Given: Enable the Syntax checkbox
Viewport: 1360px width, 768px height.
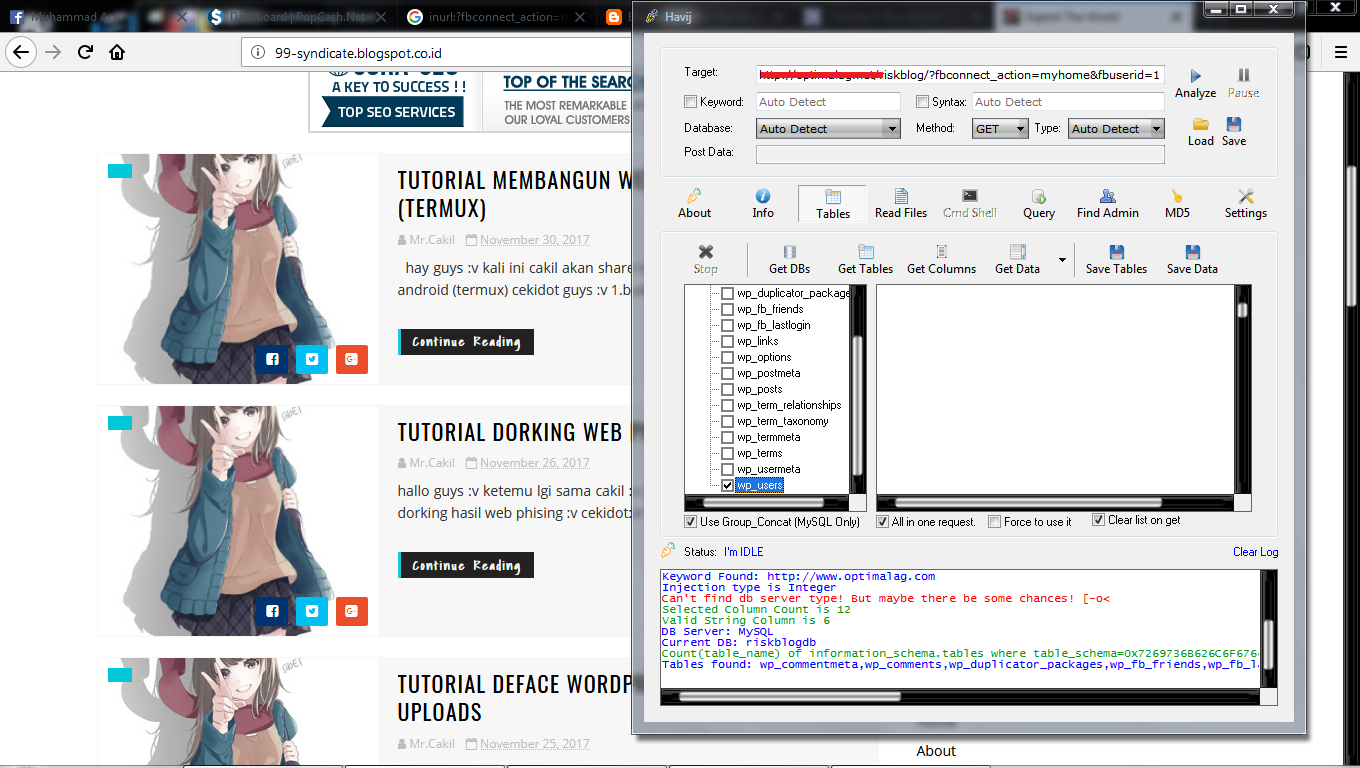Looking at the screenshot, I should pyautogui.click(x=922, y=102).
